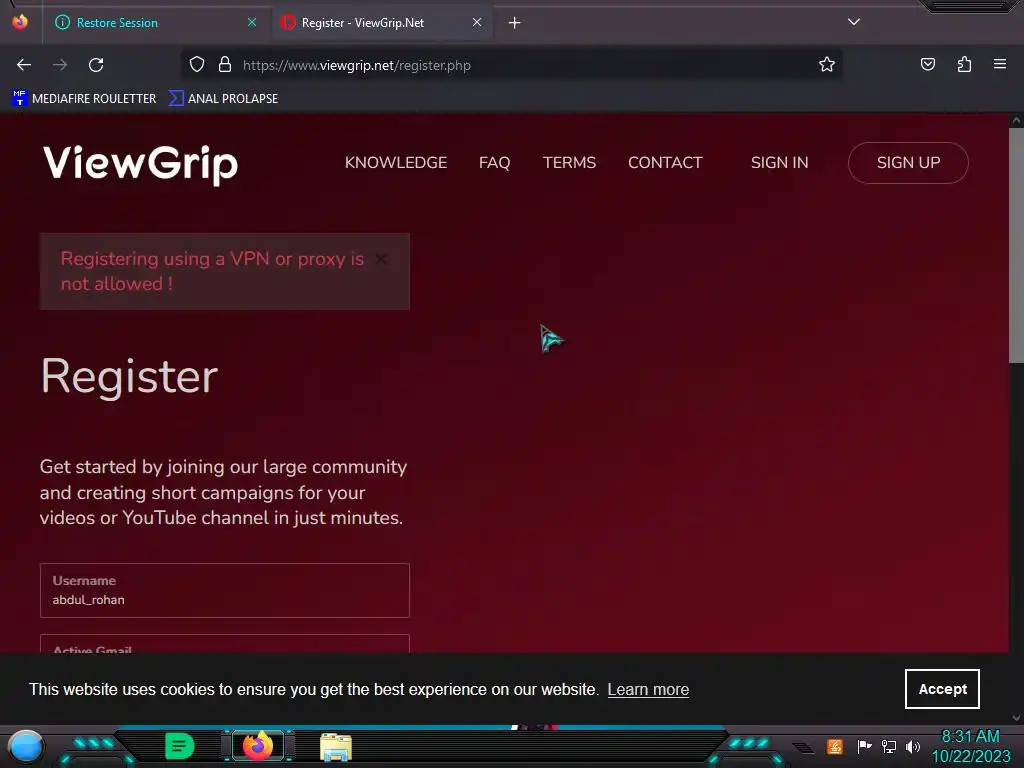Open Action Center flag tray icon

(864, 746)
